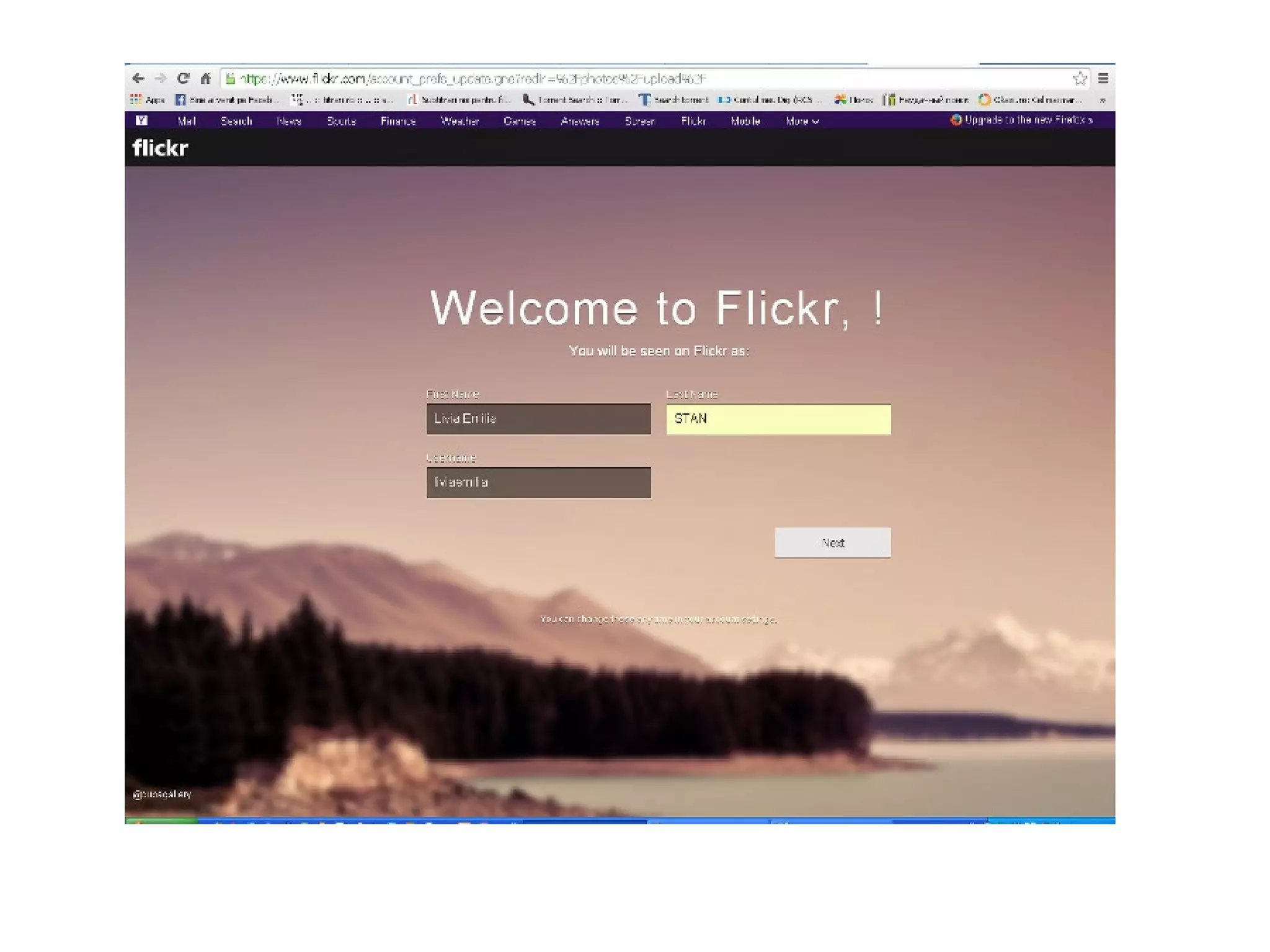Click the browser forward arrow
The image size is (1270, 952).
[x=161, y=78]
